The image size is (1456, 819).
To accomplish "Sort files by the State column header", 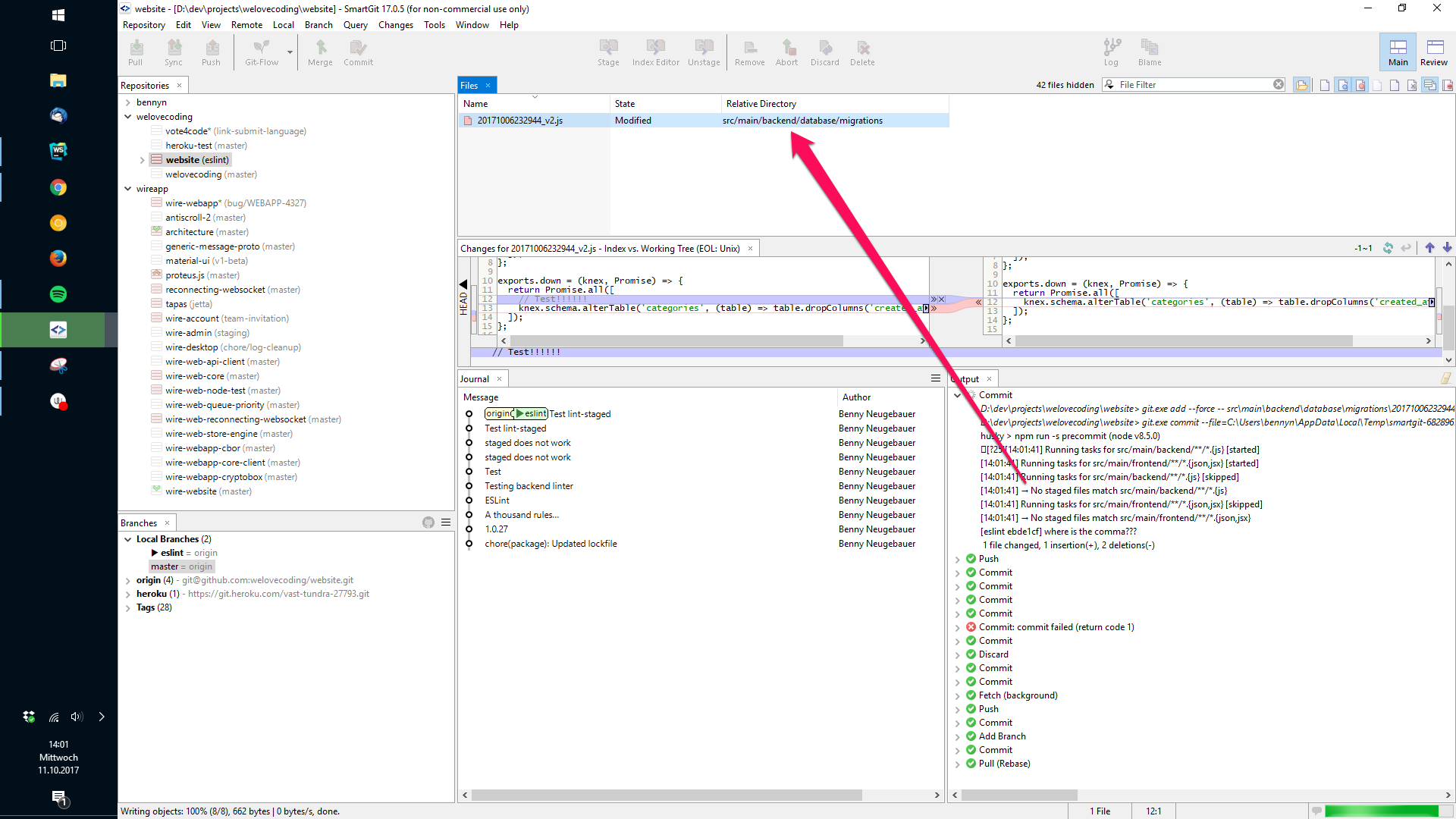I will point(665,104).
